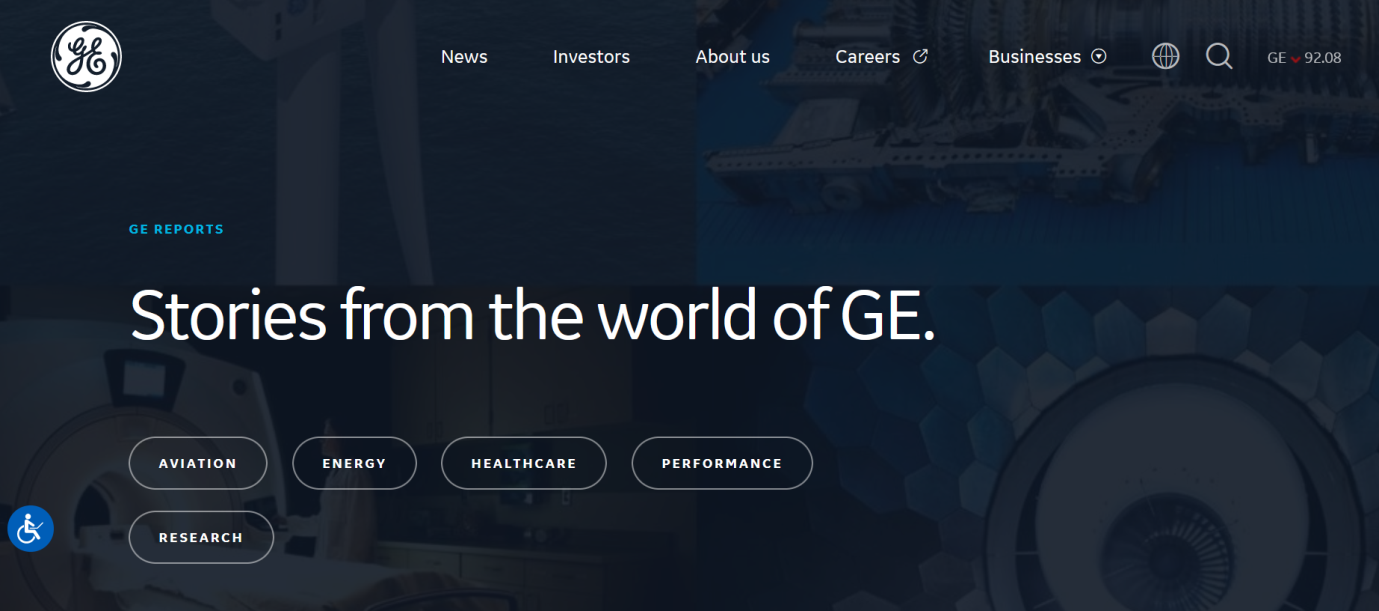Go to the Investors page
Screen dimensions: 1379x611
pyautogui.click(x=591, y=57)
